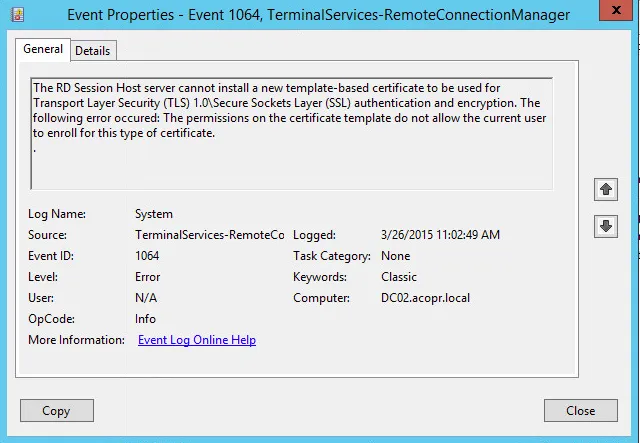Viewport: 640px width, 443px height.
Task: Open the Event Log Online Help link
Action: pos(196,340)
